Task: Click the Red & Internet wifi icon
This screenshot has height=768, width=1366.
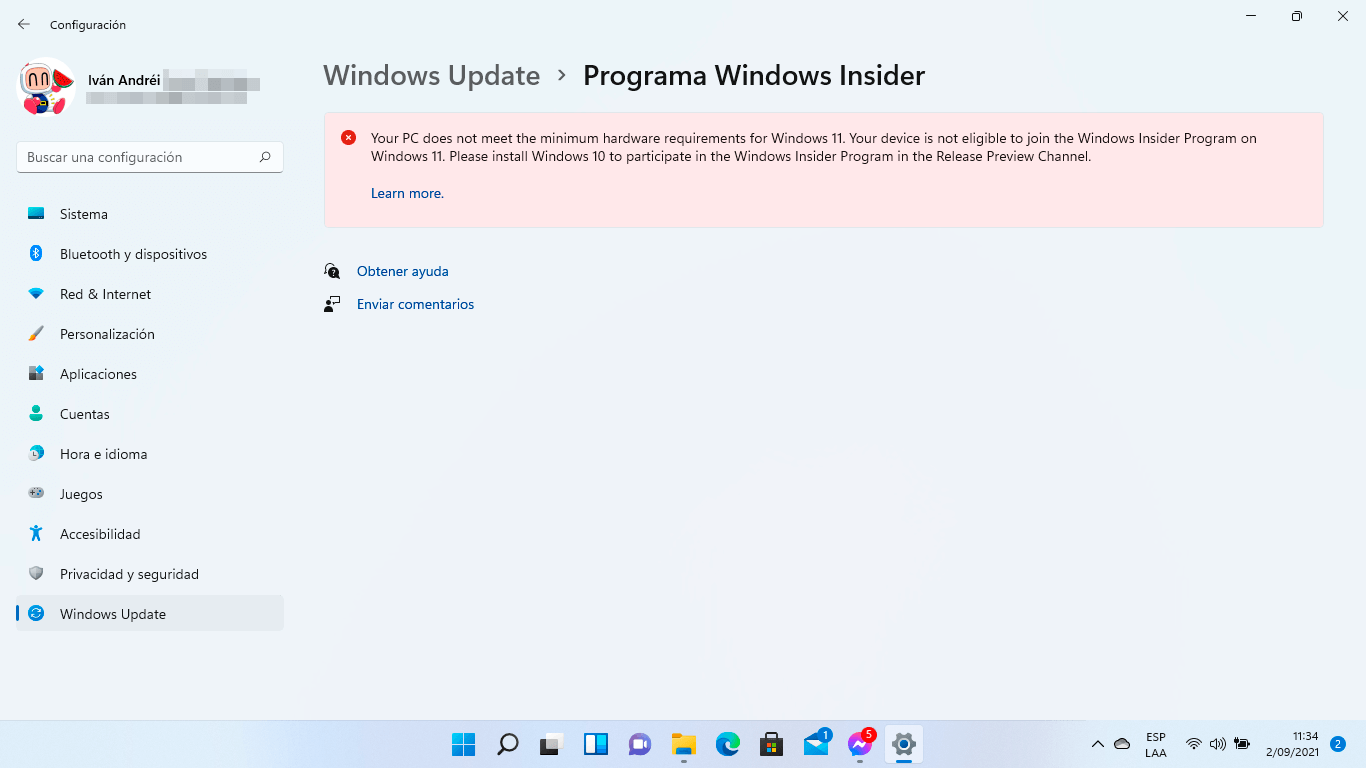Action: click(x=36, y=294)
